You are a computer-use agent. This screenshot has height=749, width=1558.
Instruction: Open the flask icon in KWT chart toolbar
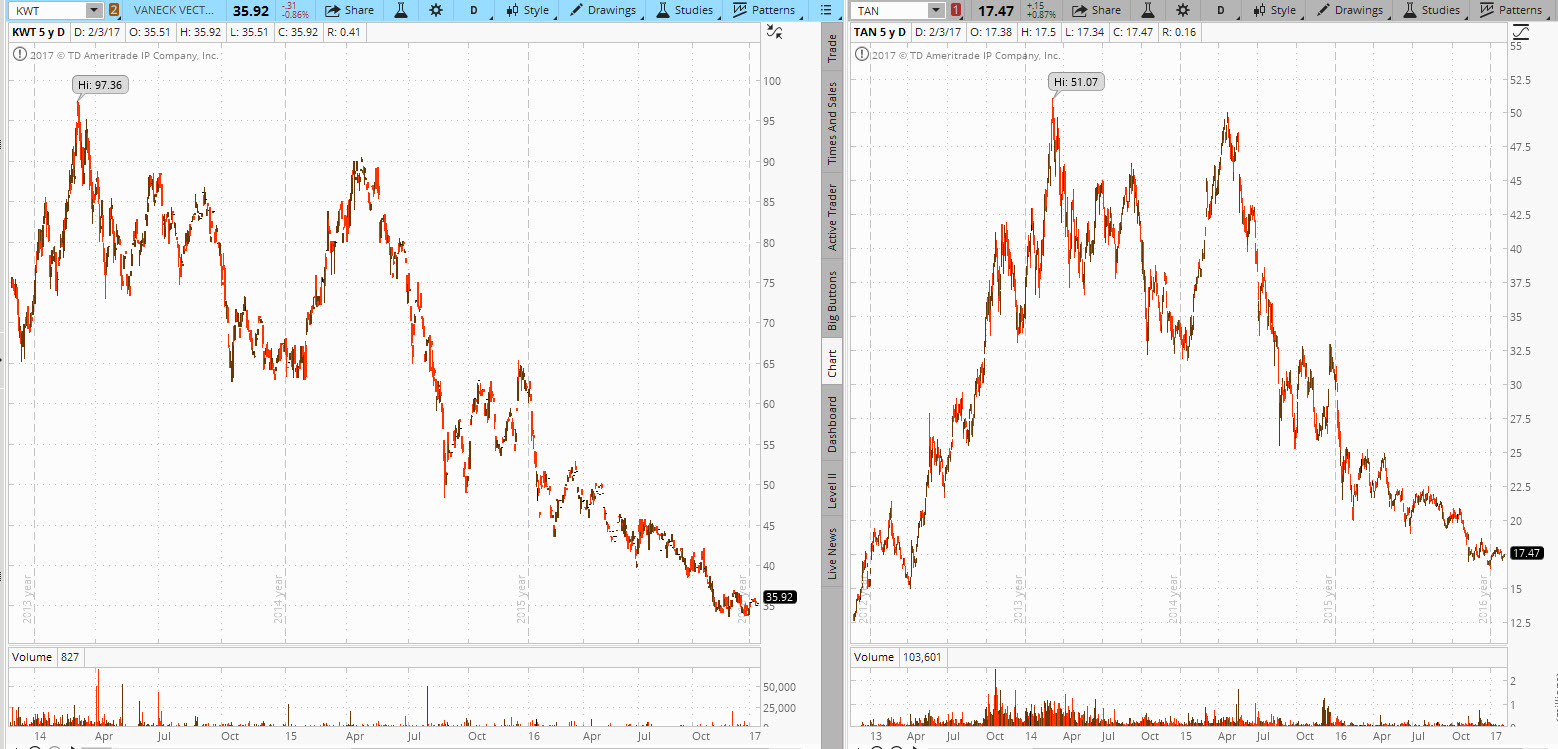pyautogui.click(x=400, y=10)
